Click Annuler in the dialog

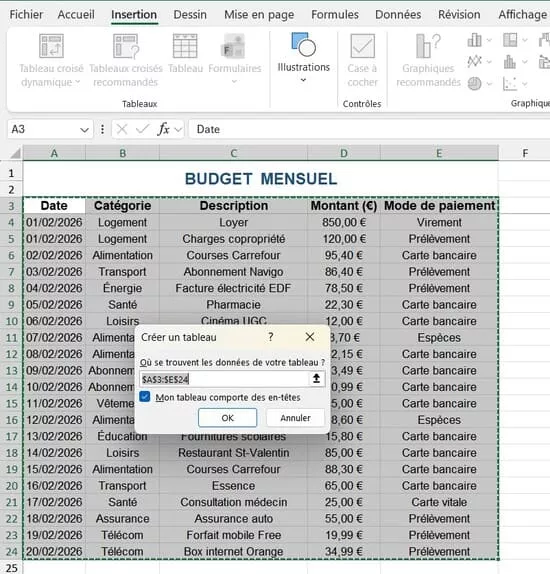[x=296, y=418]
